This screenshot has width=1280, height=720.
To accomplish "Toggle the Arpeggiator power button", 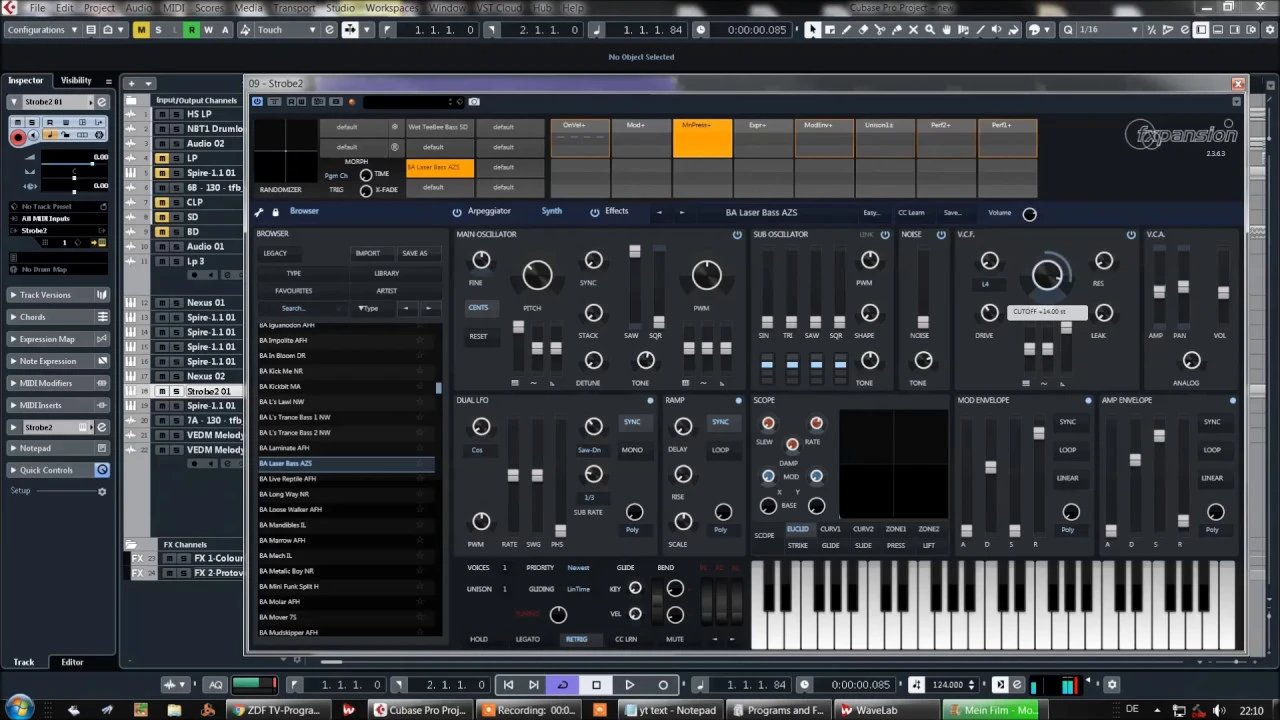I will coord(457,212).
